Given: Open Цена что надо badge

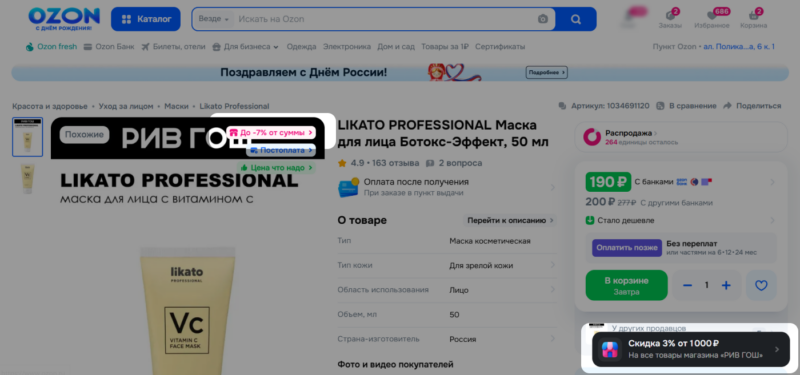Looking at the screenshot, I should pos(276,168).
